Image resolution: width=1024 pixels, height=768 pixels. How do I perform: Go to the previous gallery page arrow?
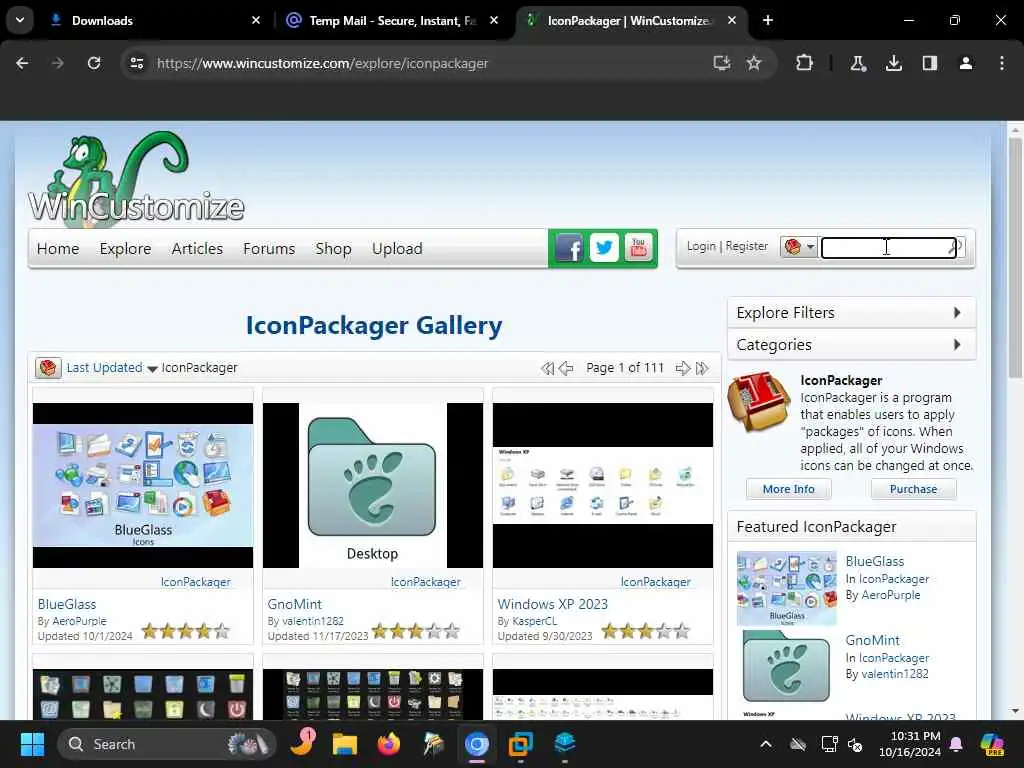[567, 368]
